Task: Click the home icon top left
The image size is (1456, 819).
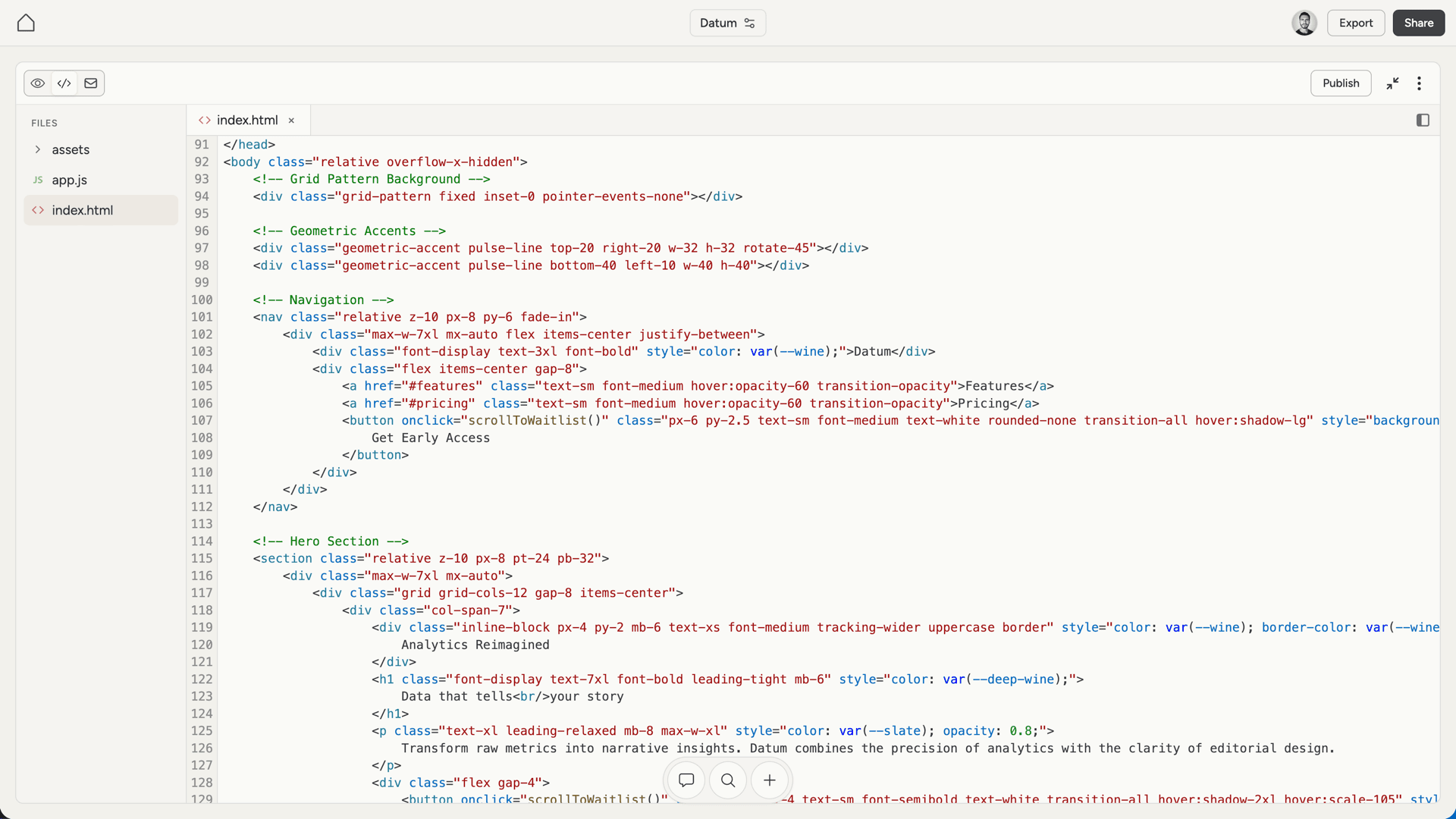Action: click(x=25, y=23)
